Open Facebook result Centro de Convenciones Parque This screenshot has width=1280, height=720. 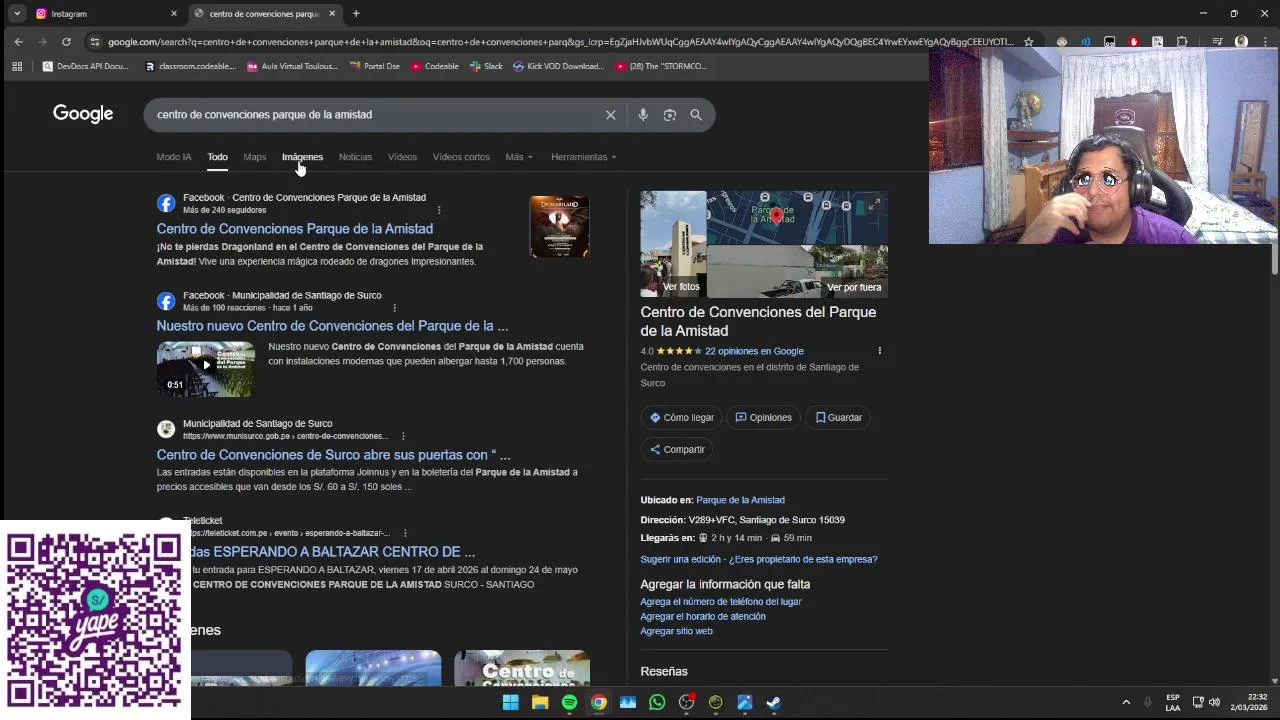coord(294,229)
